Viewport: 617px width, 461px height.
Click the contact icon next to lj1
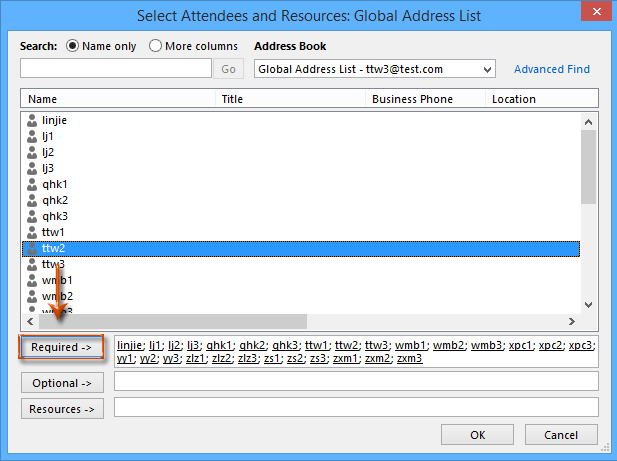(x=32, y=136)
